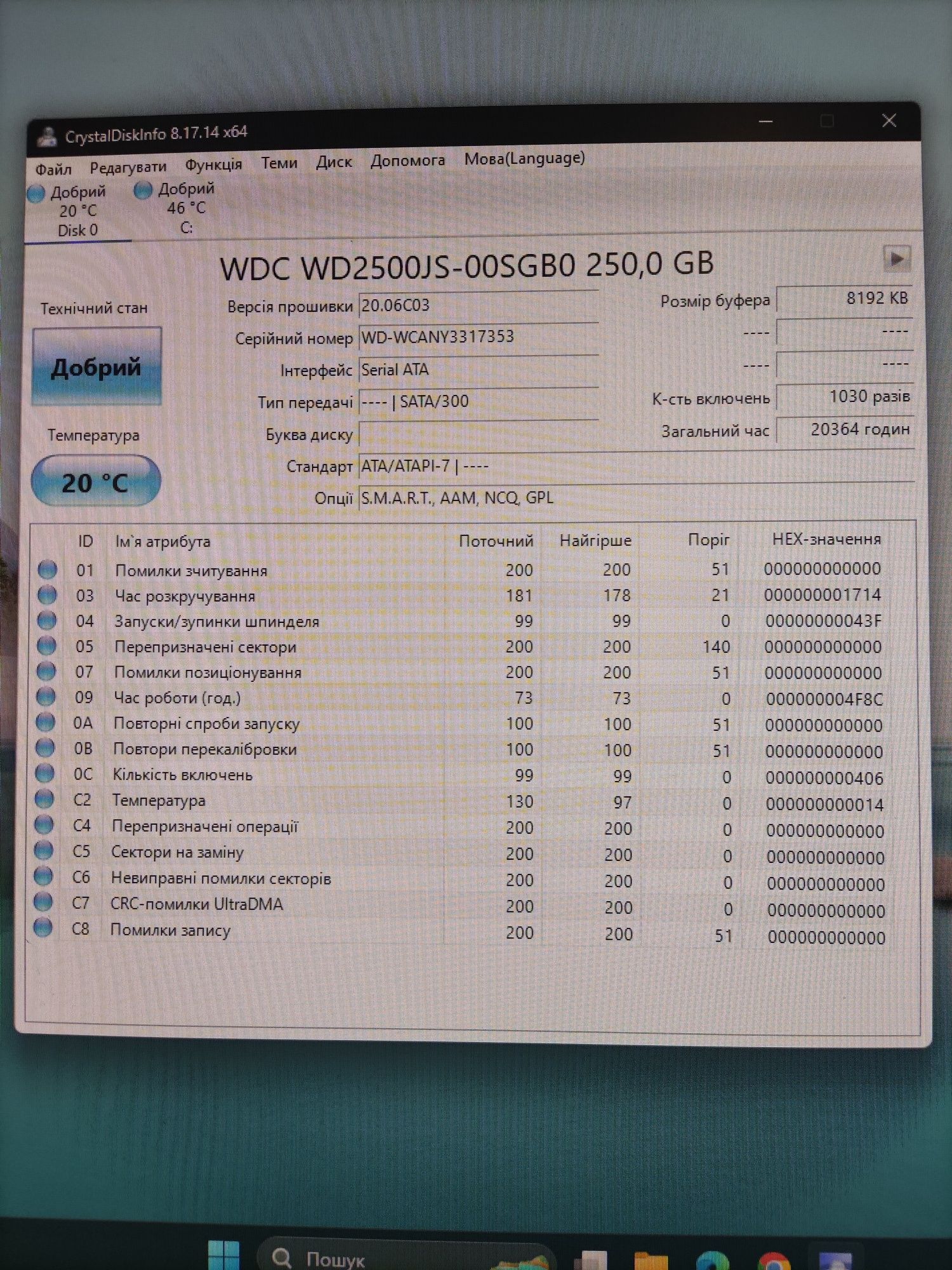
Task: Click the serial number field WD-WCANY3317353
Action: pyautogui.click(x=478, y=337)
